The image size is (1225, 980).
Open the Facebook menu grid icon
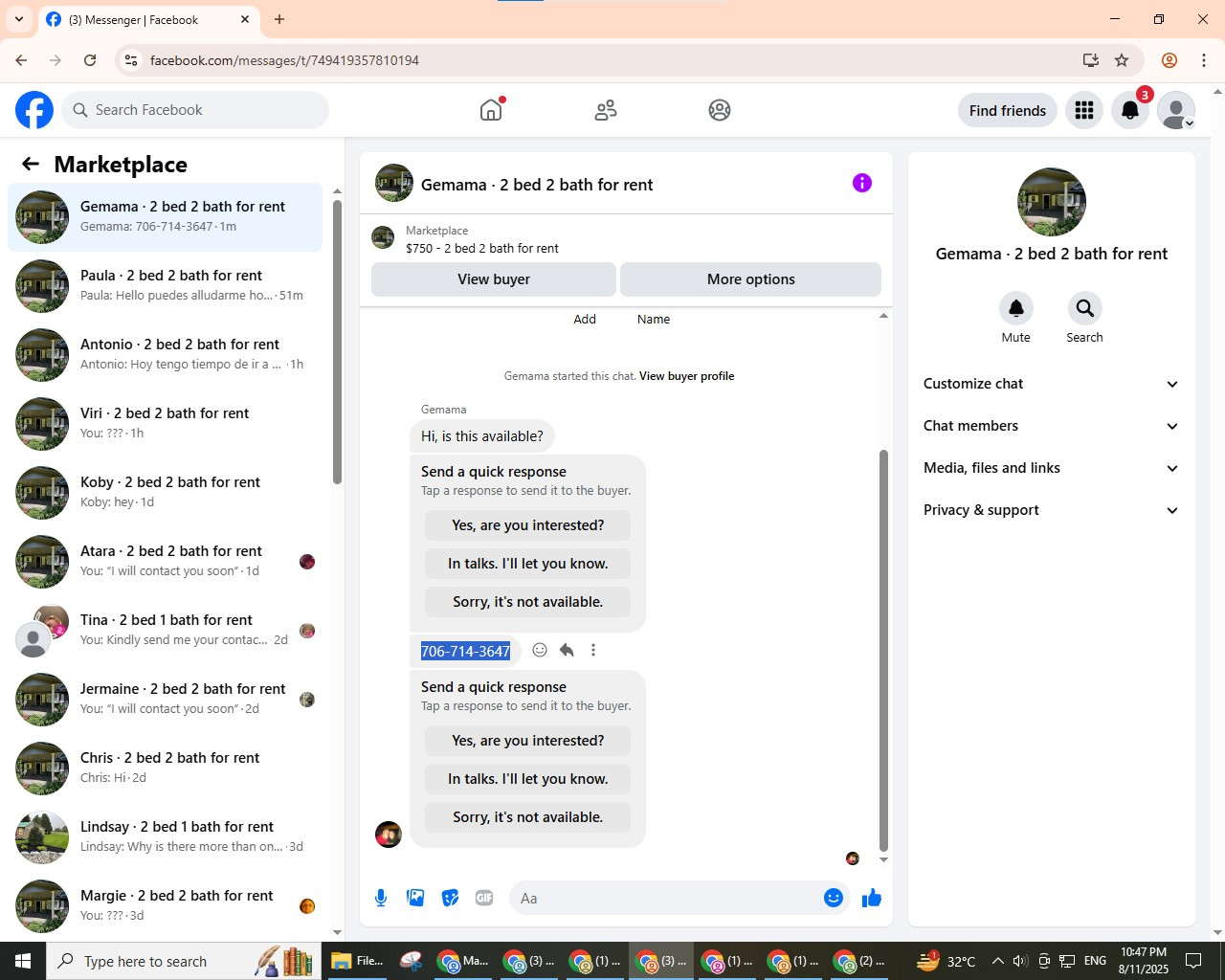1084,110
